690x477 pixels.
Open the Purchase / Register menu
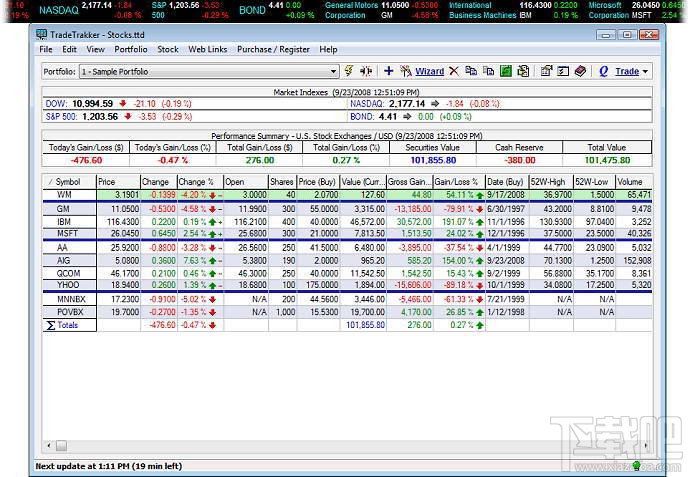[273, 49]
